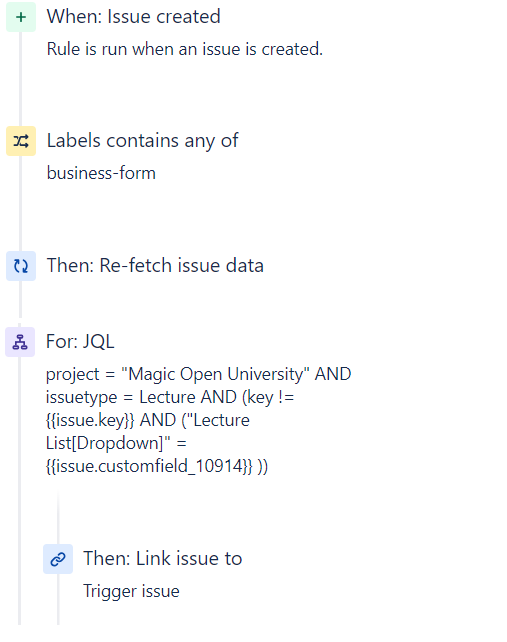Image resolution: width=507 pixels, height=642 pixels.
Task: Click the 'List[Dropdown]' line in the JQL
Action: 116,443
